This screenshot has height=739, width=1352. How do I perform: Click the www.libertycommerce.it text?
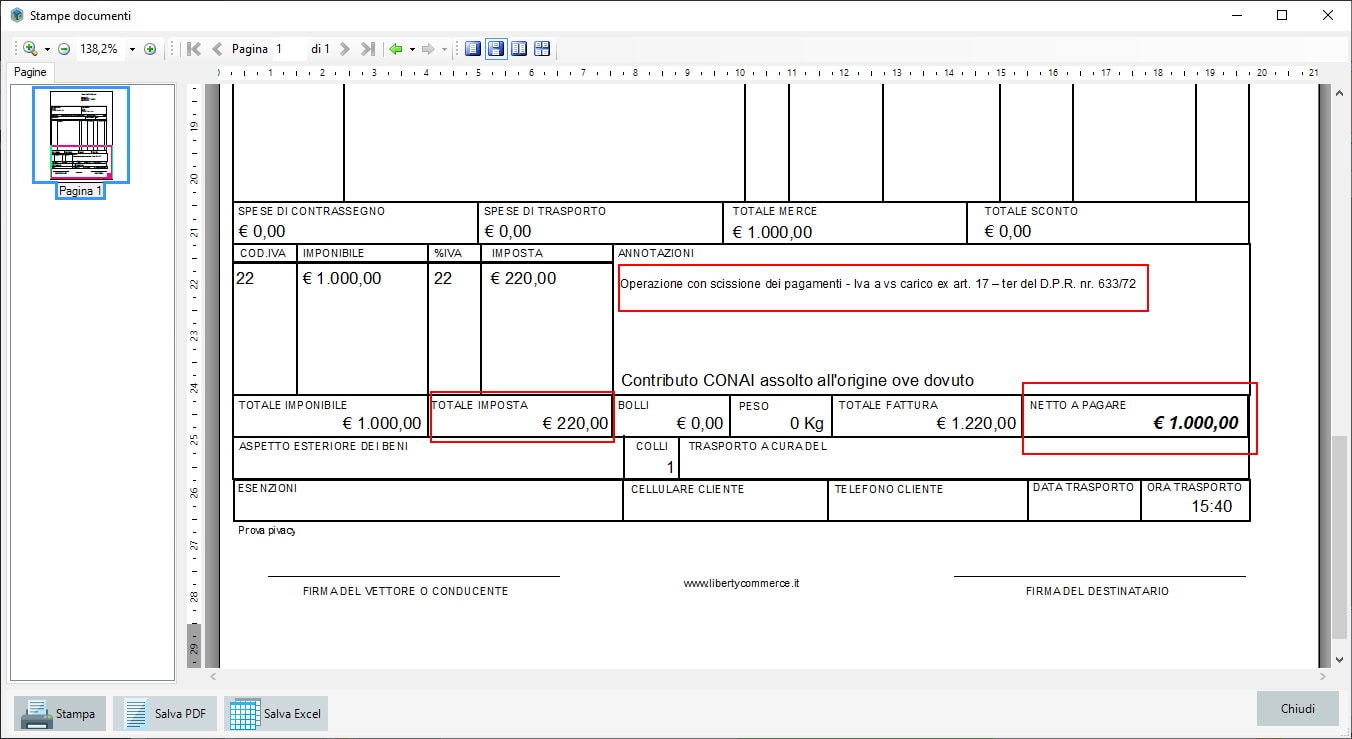pos(741,583)
